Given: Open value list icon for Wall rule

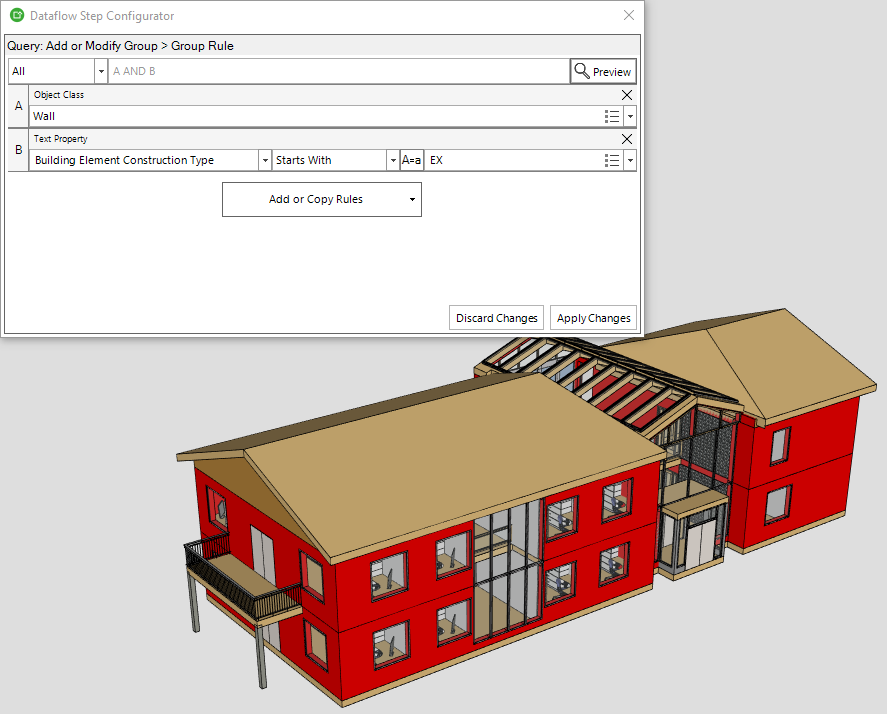Looking at the screenshot, I should click(x=612, y=117).
